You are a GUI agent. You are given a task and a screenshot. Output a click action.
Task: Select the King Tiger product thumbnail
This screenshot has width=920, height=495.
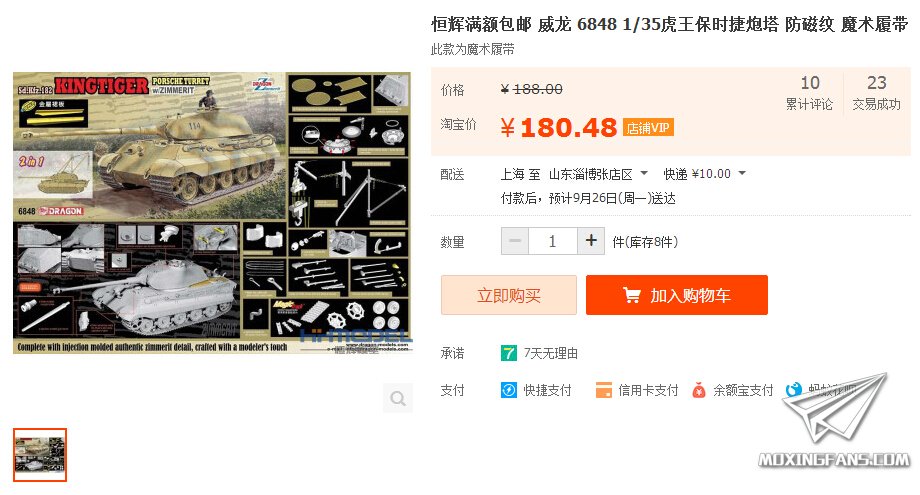pos(40,455)
